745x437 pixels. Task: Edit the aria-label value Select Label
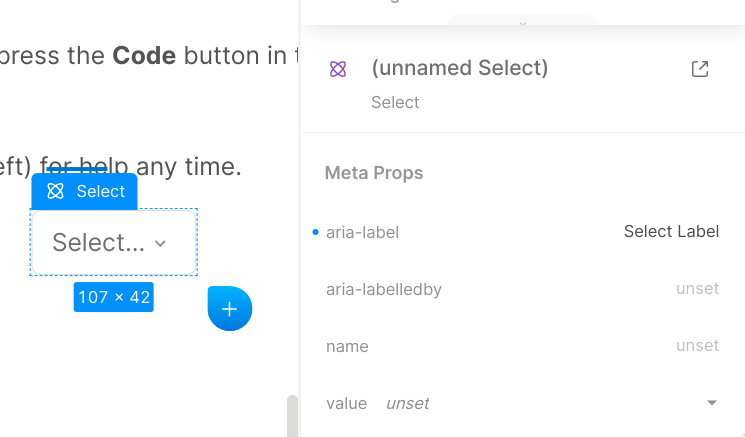671,231
